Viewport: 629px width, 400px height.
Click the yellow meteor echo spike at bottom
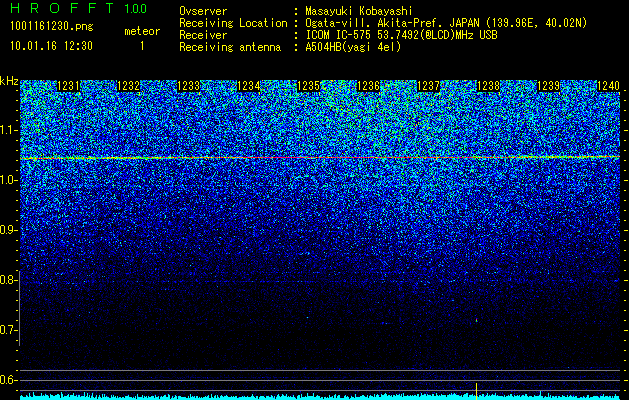(x=476, y=391)
